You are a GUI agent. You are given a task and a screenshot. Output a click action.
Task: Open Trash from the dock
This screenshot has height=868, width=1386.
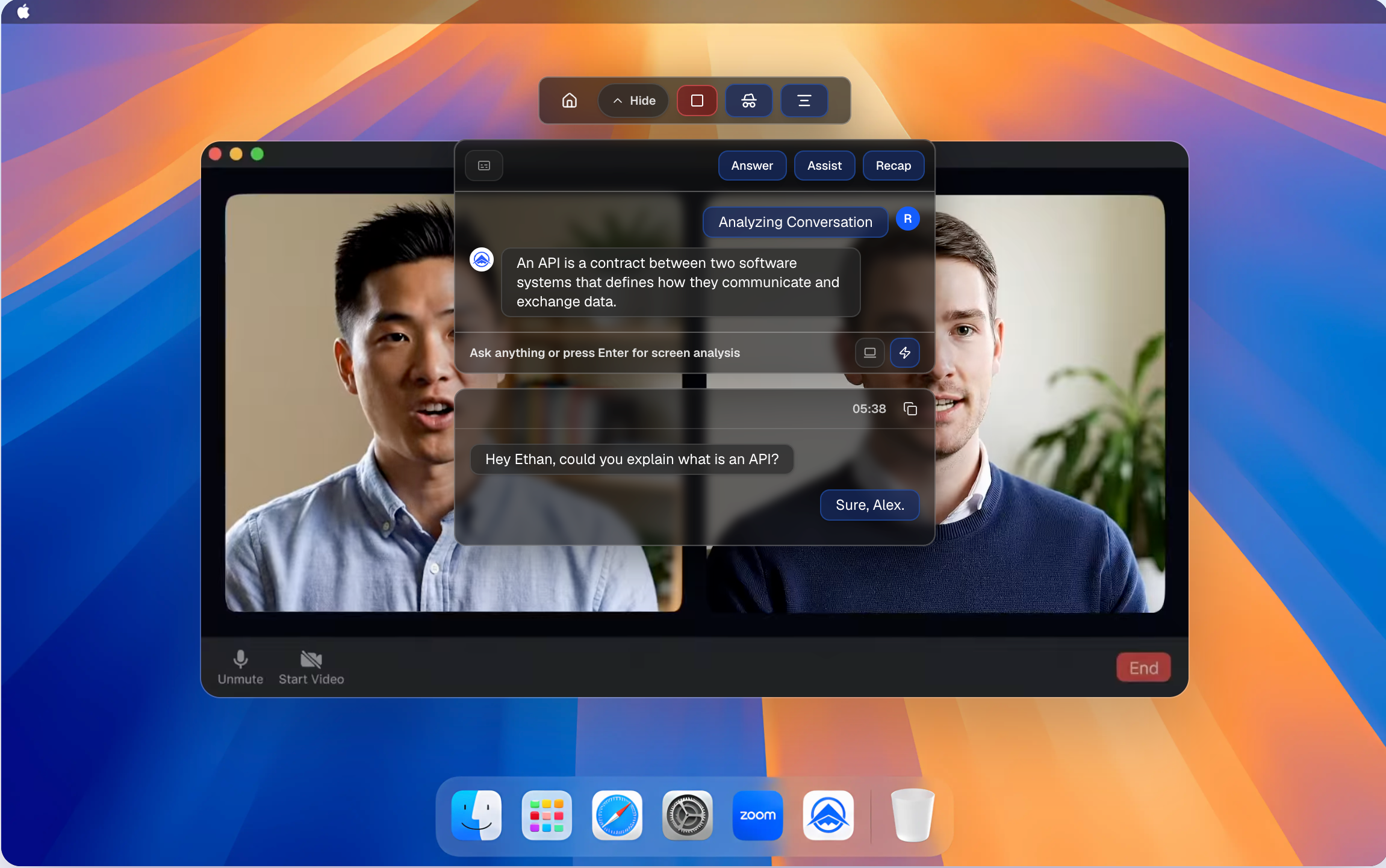point(912,816)
